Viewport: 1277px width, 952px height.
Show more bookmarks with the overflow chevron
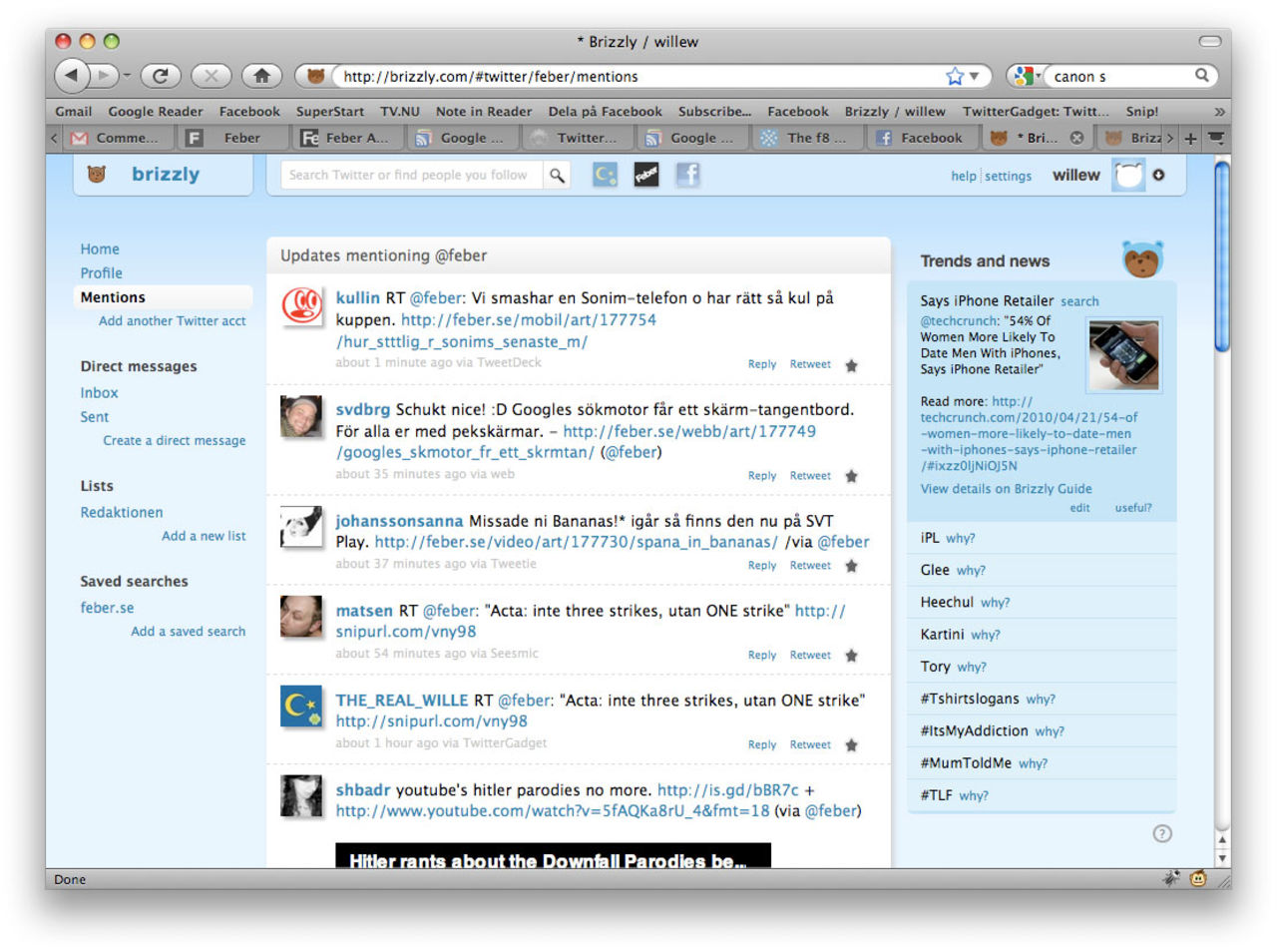click(1218, 112)
